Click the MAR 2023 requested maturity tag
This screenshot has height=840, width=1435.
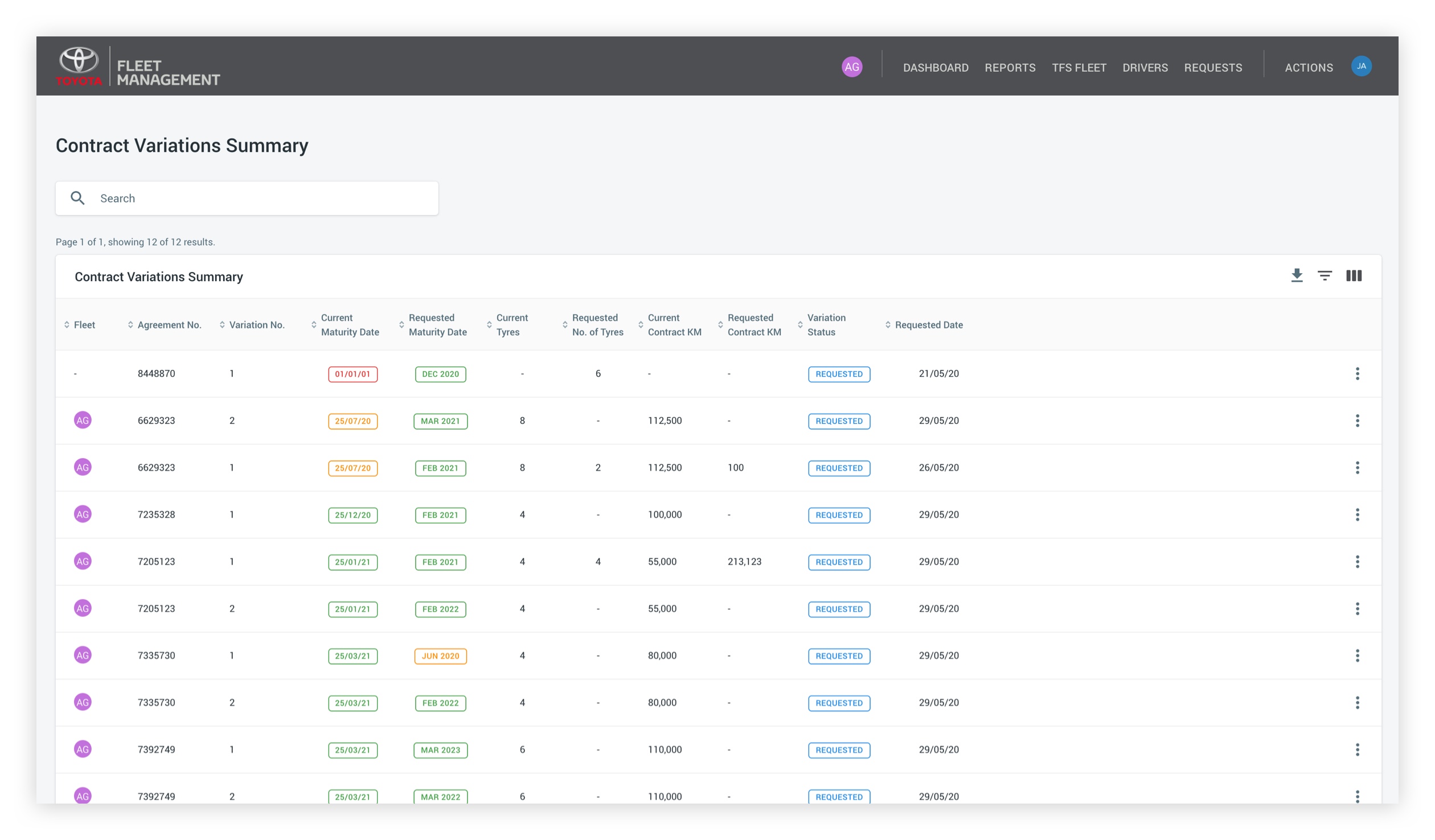pyautogui.click(x=440, y=750)
